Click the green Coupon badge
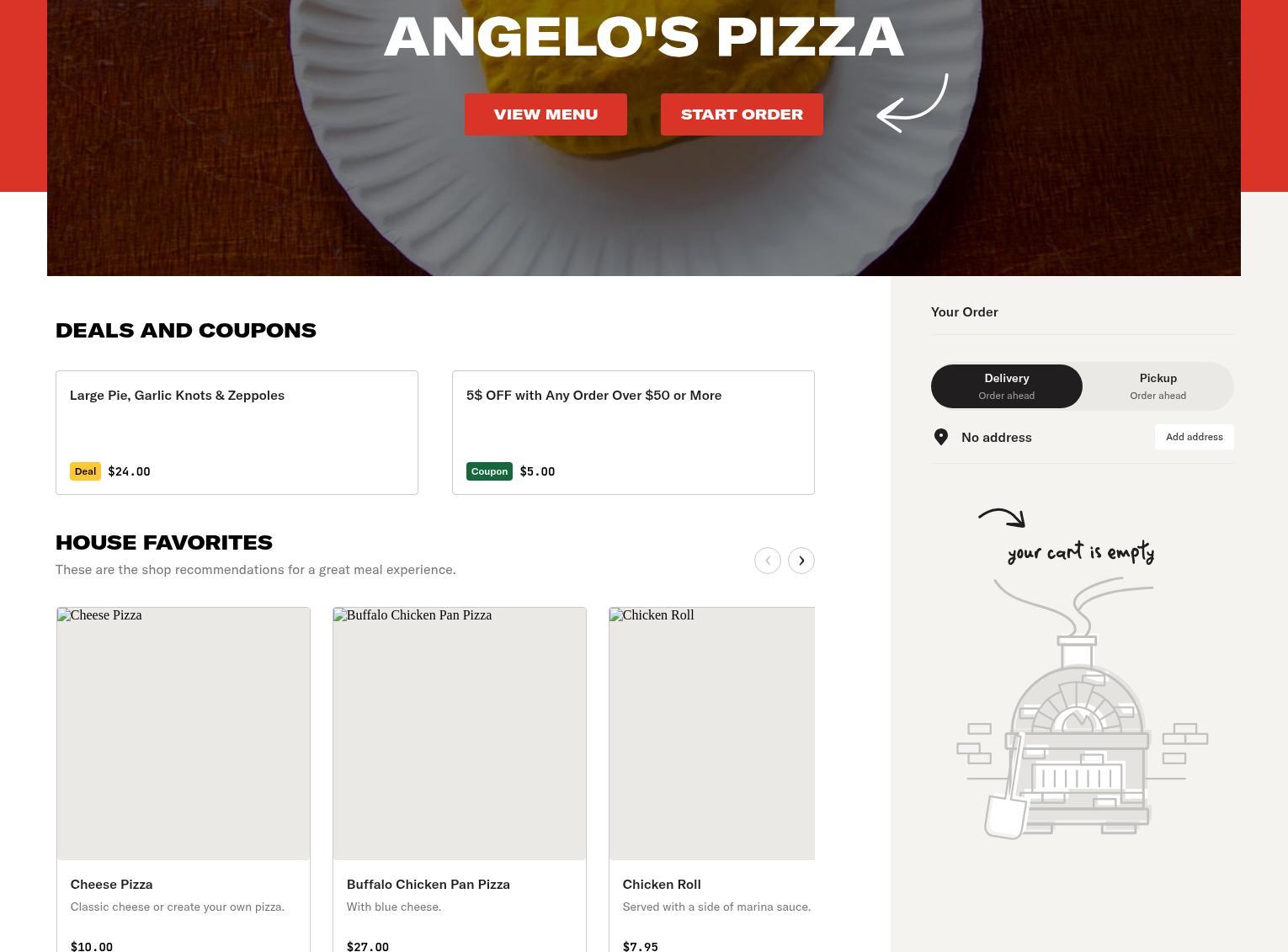Screen dimensions: 1288x952 (489, 471)
